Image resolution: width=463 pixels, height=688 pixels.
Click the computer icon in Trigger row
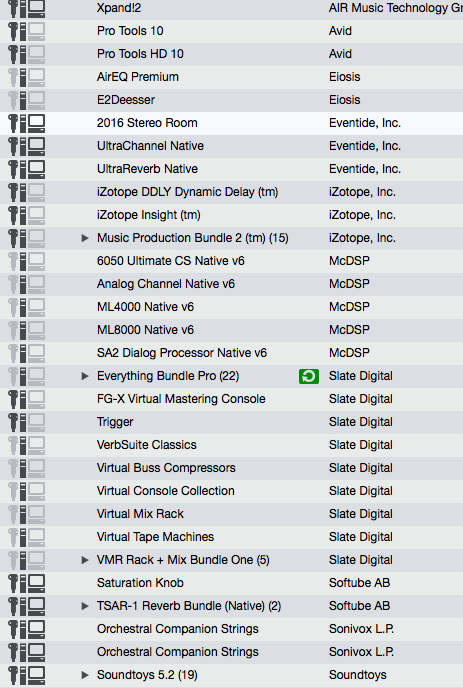coord(36,422)
